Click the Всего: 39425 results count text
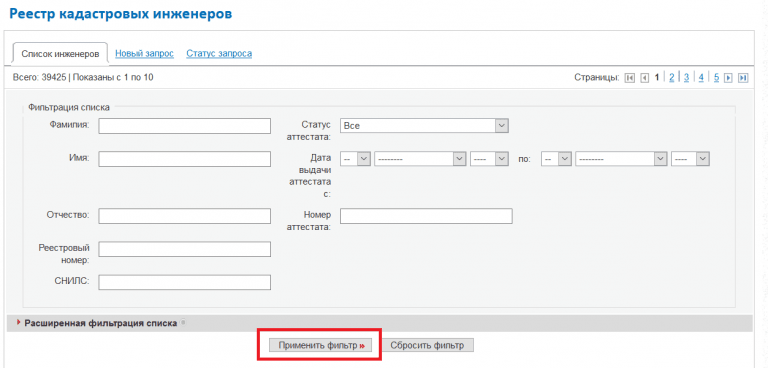Viewport: 768px width, 368px height. (41, 77)
